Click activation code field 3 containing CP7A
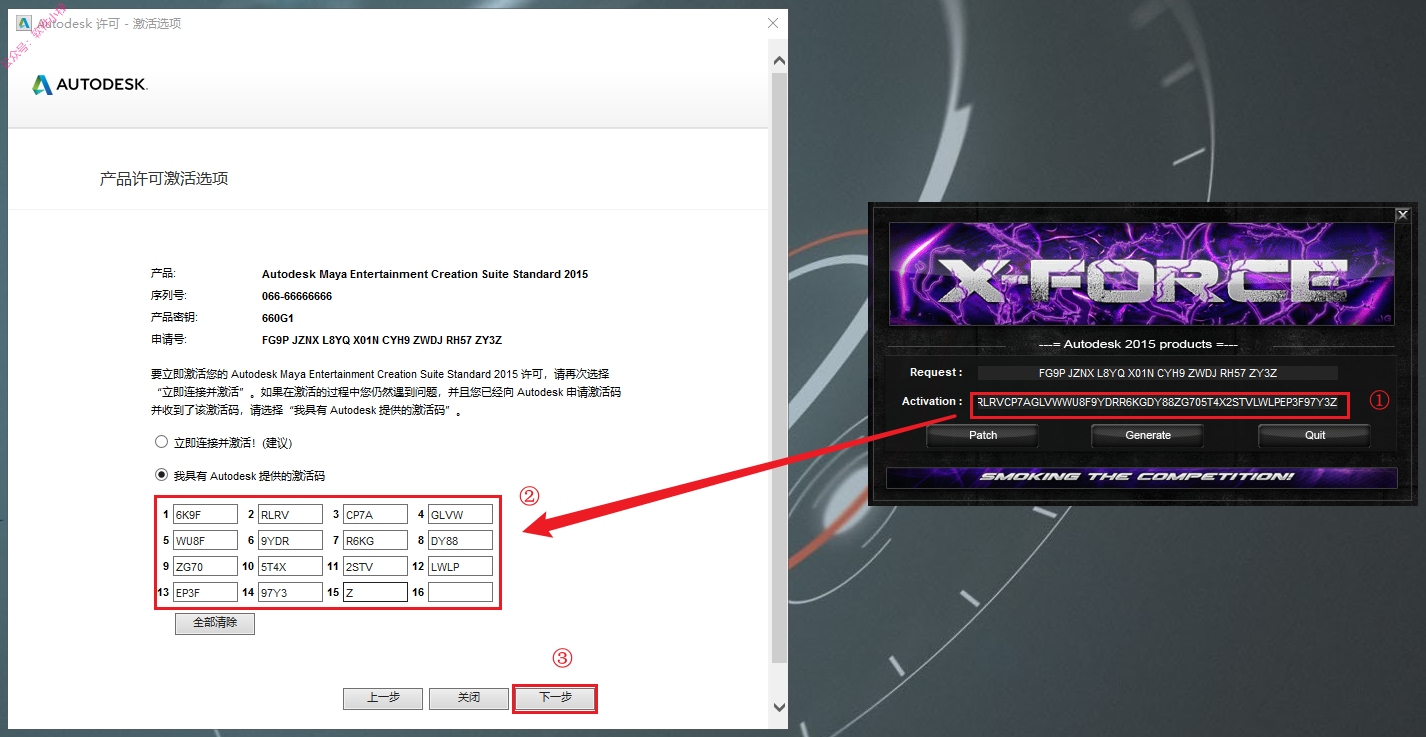Screen dimensions: 1426x737 click(x=375, y=514)
